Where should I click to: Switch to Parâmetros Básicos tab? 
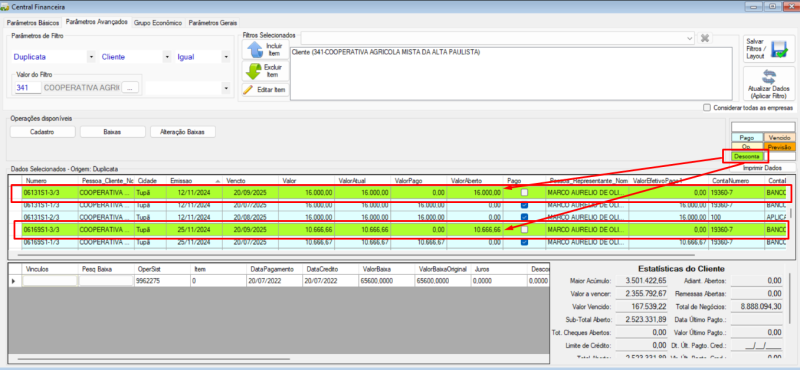pos(33,23)
